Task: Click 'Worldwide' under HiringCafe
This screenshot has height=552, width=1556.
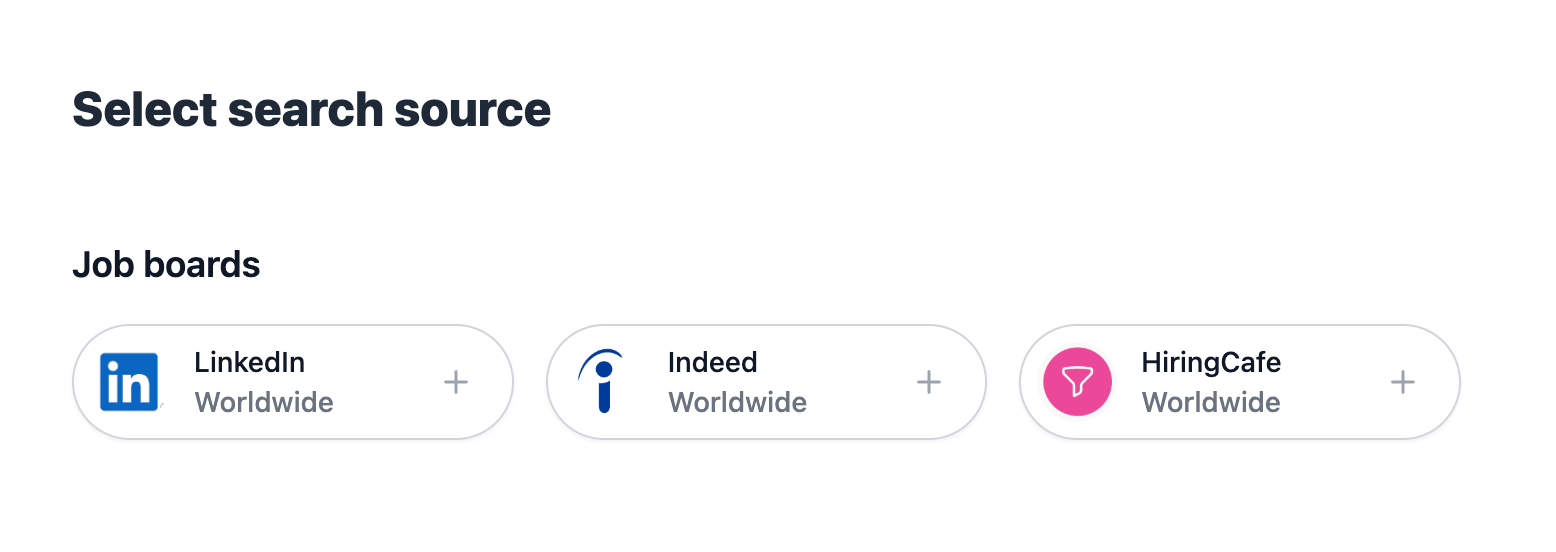Action: click(x=1211, y=403)
